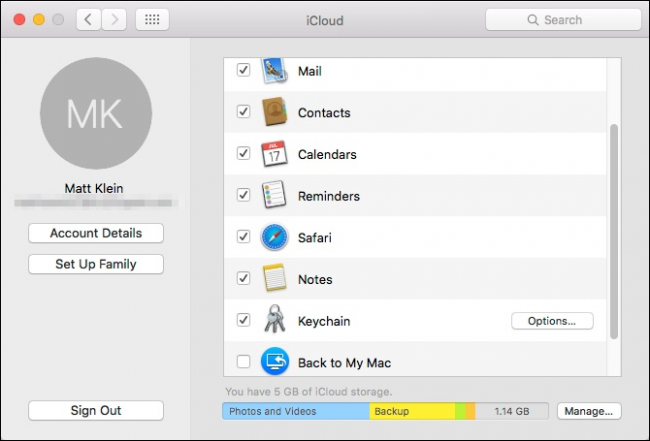650x441 pixels.
Task: Uncheck the Calendars checkbox
Action: point(243,153)
